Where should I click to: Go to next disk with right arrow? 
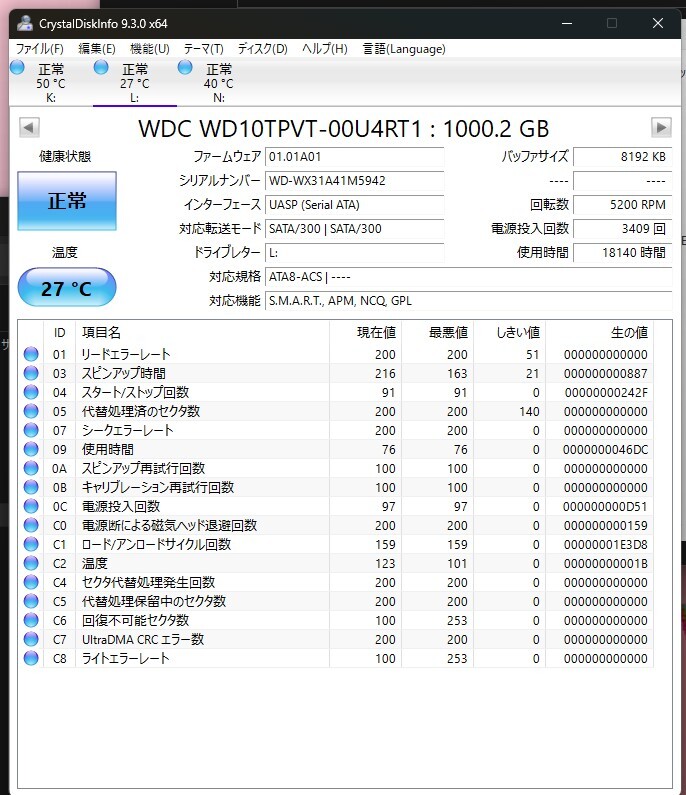[x=661, y=127]
